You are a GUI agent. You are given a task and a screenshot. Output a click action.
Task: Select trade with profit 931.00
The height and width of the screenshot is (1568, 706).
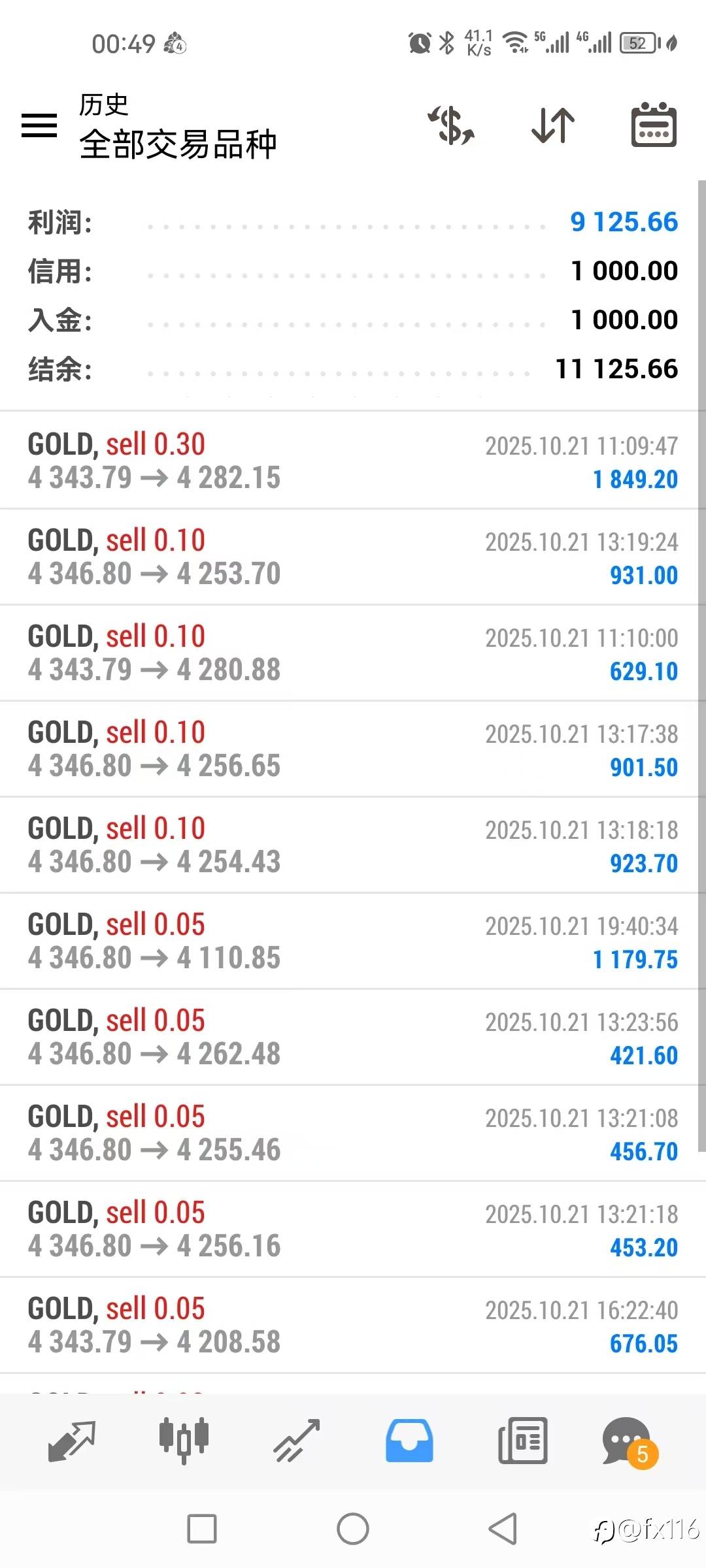352,557
